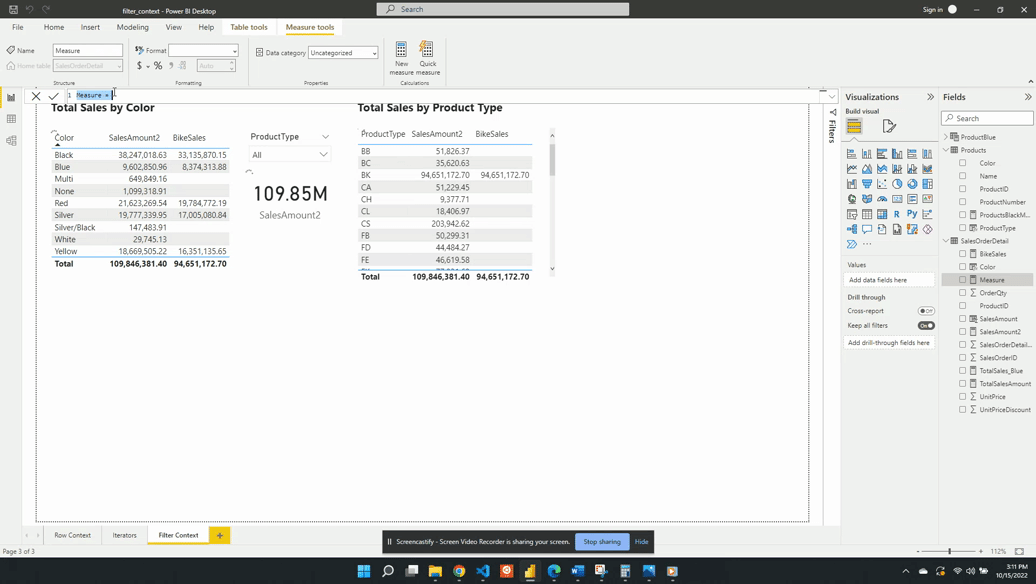Select the Python visual icon
This screenshot has width=1036, height=584.
(912, 214)
